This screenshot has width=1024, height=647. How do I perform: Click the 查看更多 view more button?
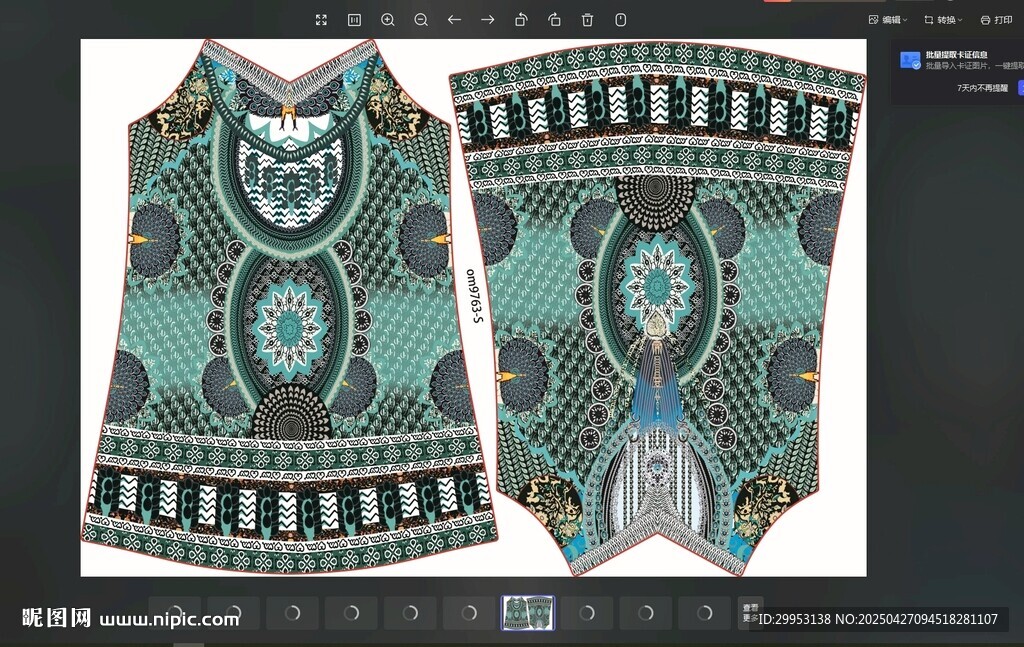750,613
